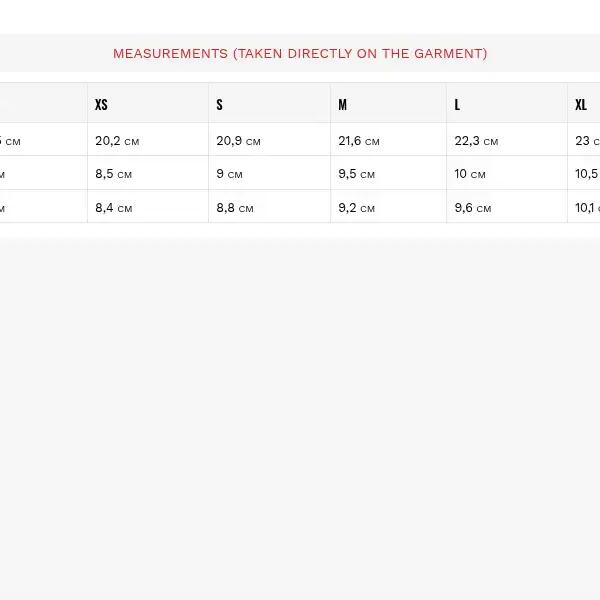Click the 20,9 cm cell under S

click(238, 141)
